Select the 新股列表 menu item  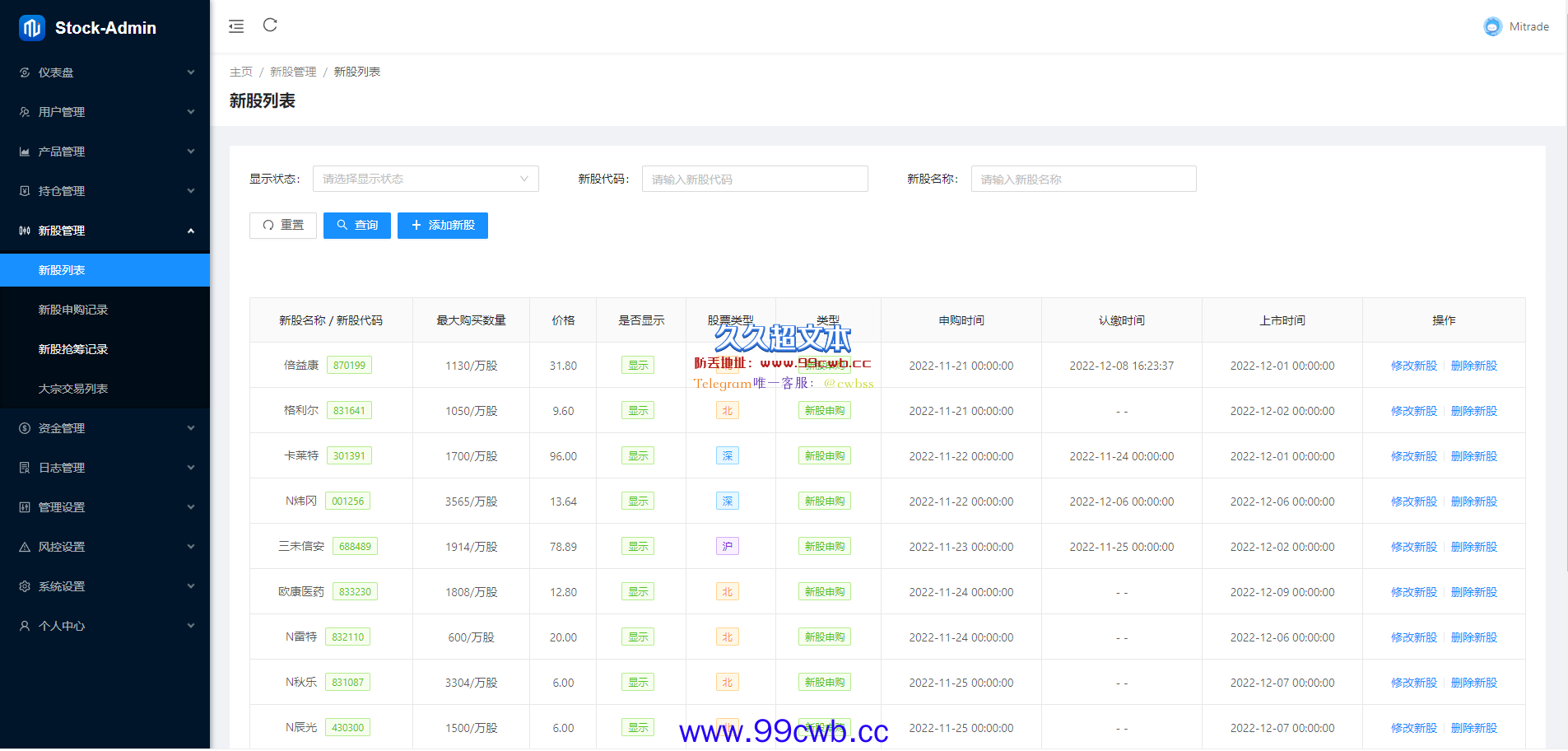(x=105, y=270)
